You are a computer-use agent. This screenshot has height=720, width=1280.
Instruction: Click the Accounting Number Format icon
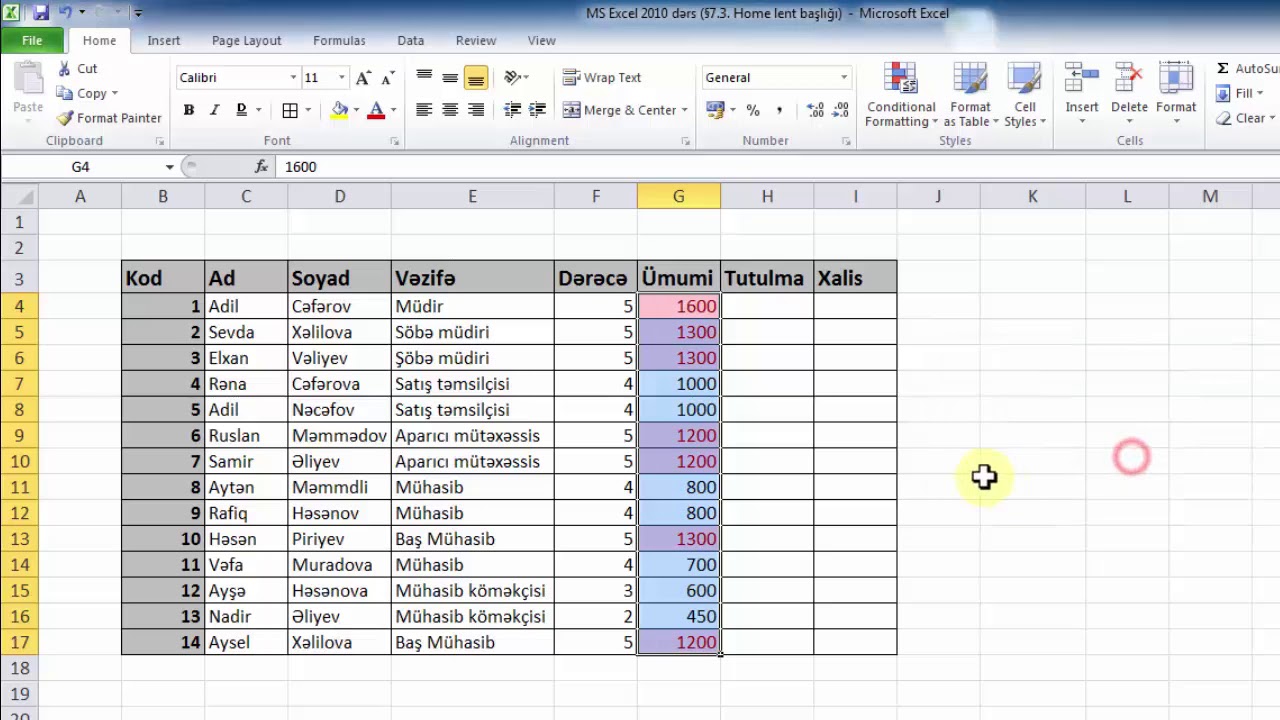715,110
